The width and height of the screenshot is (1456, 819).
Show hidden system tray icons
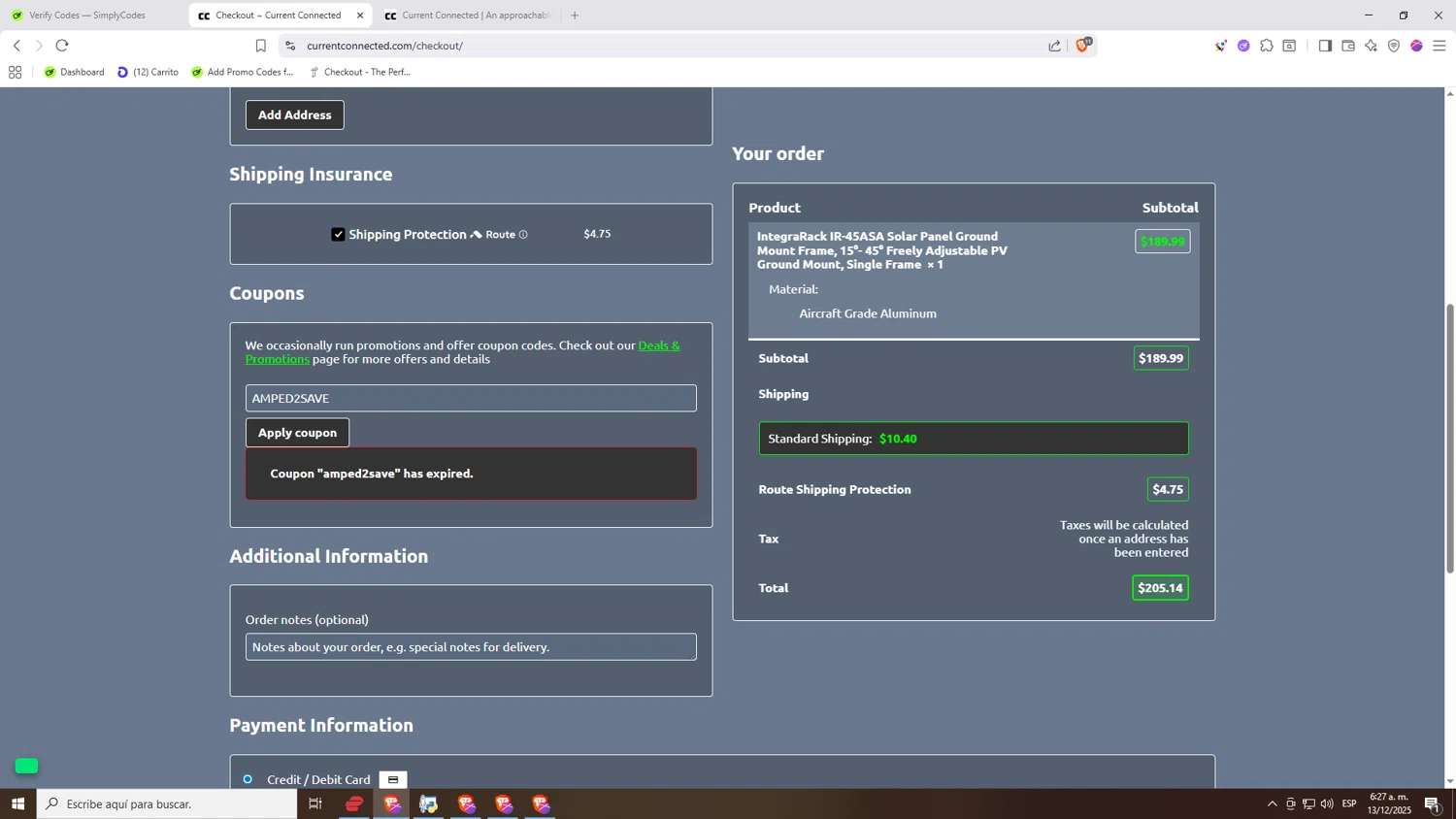pos(1272,803)
